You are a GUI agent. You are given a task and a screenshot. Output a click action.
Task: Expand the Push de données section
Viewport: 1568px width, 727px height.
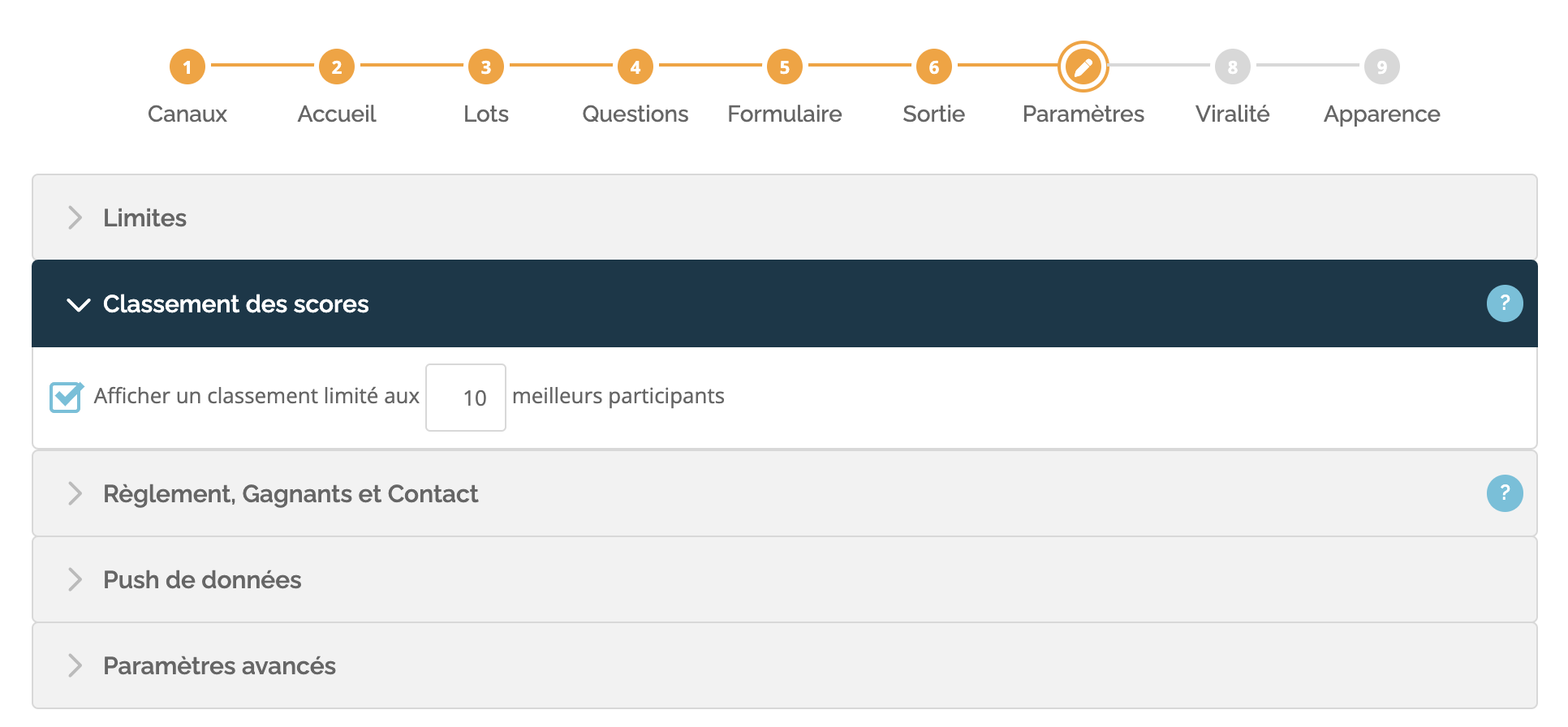click(x=784, y=579)
